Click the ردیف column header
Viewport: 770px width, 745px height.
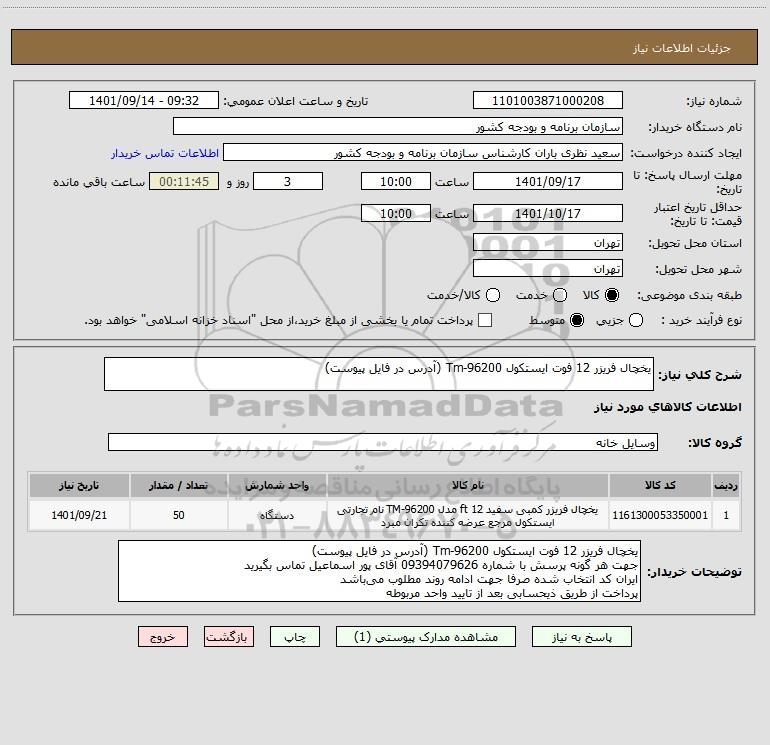coord(726,485)
